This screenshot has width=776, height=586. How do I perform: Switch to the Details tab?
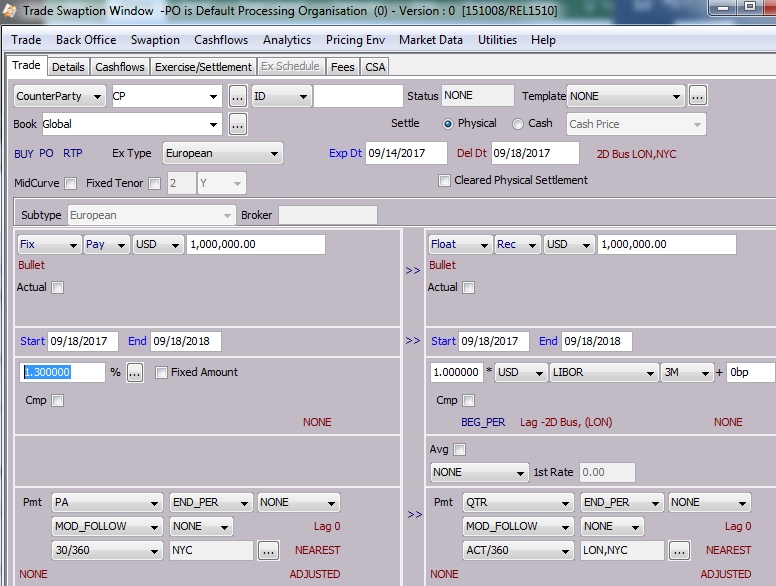pos(68,67)
